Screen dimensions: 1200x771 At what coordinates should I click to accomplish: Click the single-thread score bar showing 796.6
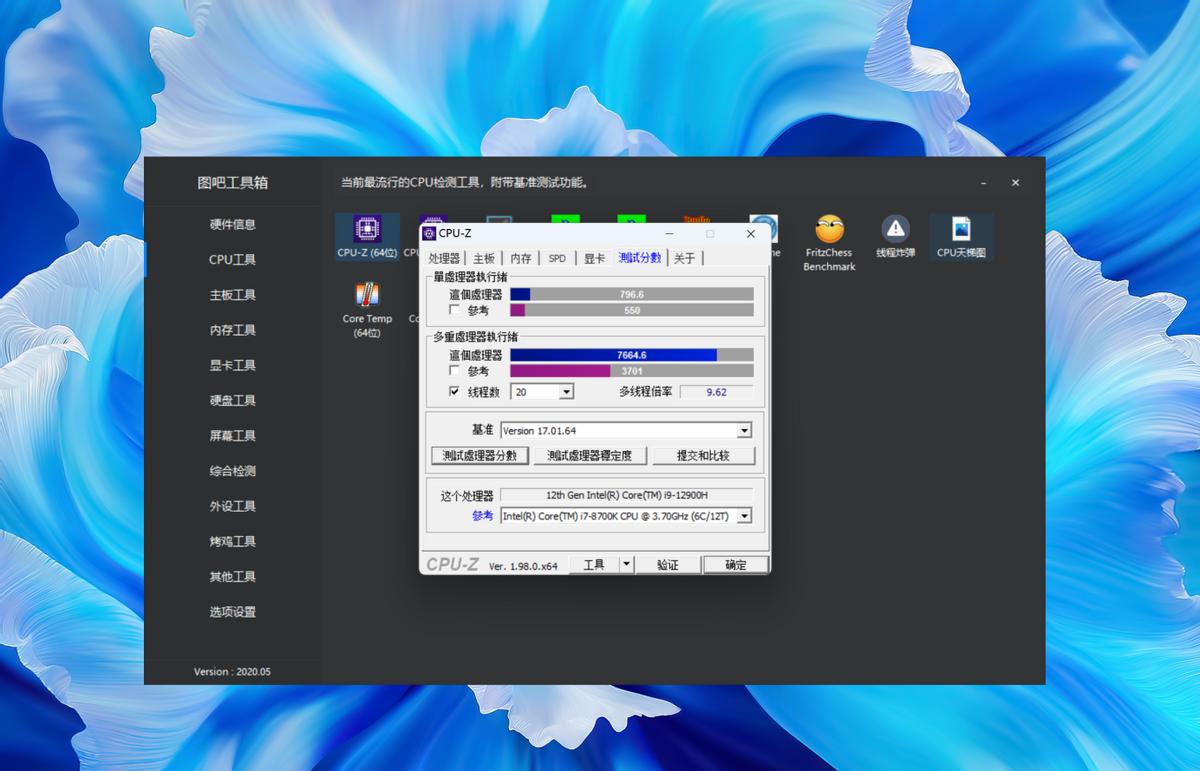pos(632,293)
